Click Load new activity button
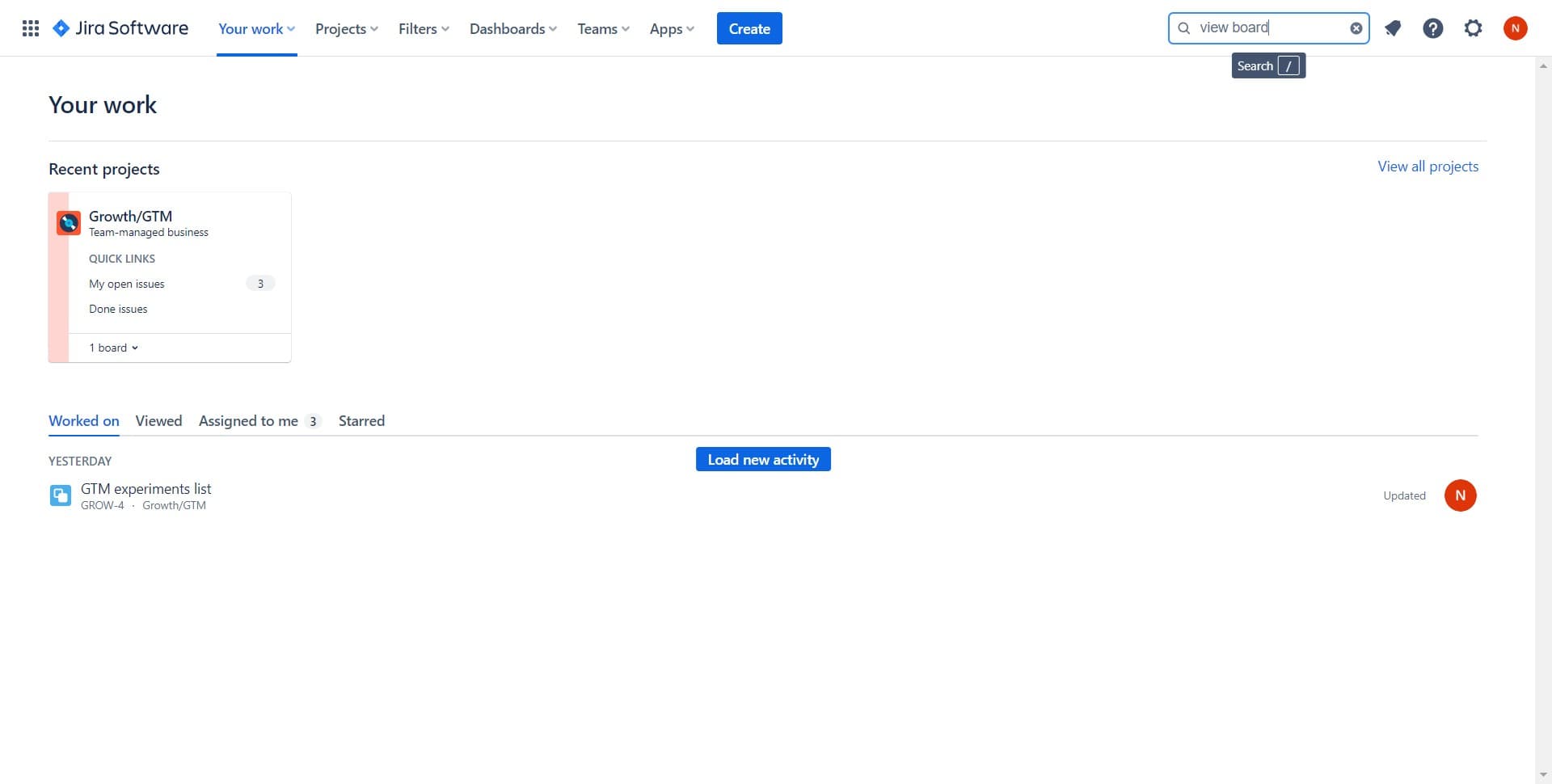The height and width of the screenshot is (784, 1552). point(763,459)
